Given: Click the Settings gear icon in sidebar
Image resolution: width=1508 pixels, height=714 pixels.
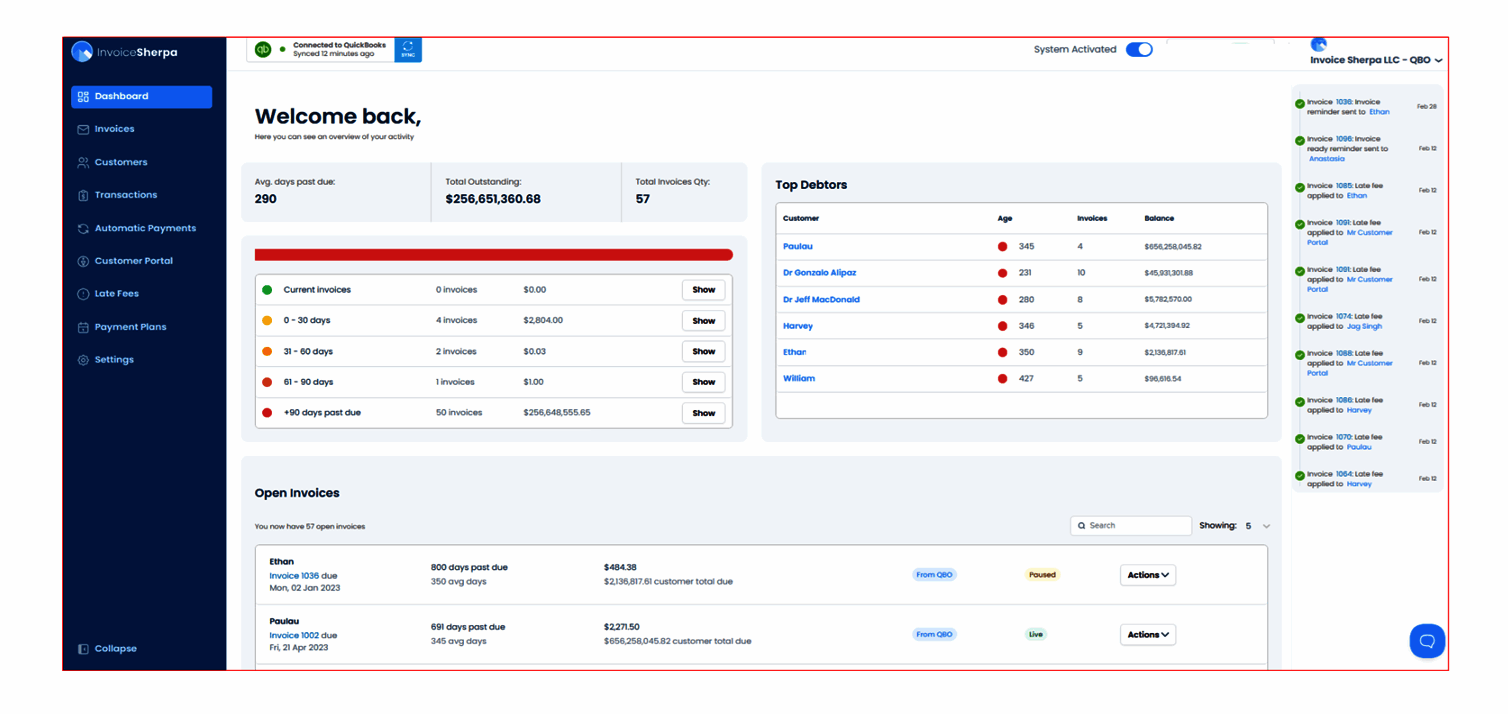Looking at the screenshot, I should click(83, 360).
